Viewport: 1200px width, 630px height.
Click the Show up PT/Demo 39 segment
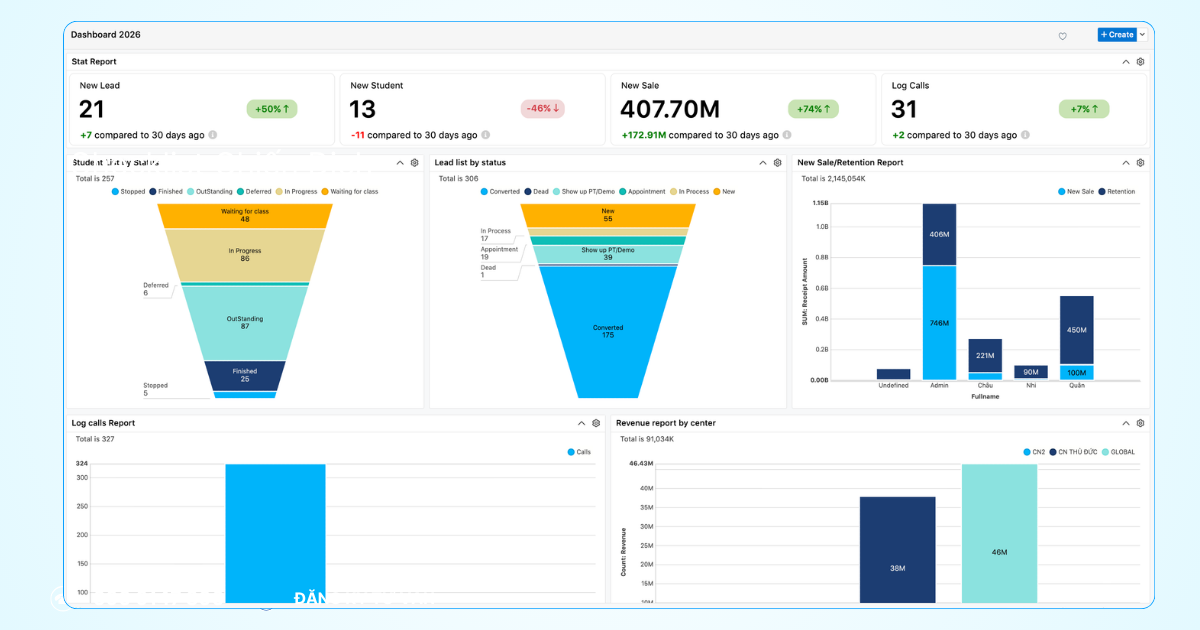point(608,254)
